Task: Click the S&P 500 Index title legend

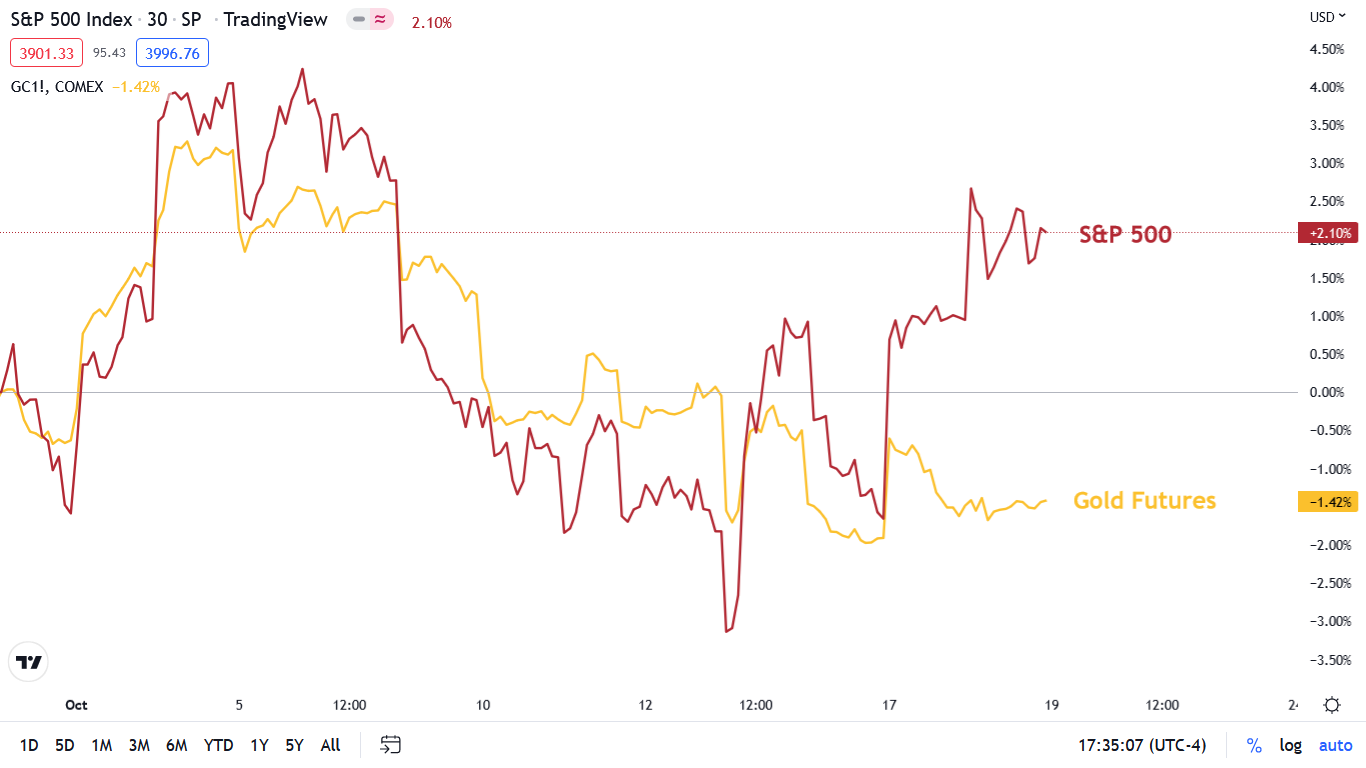Action: tap(70, 20)
